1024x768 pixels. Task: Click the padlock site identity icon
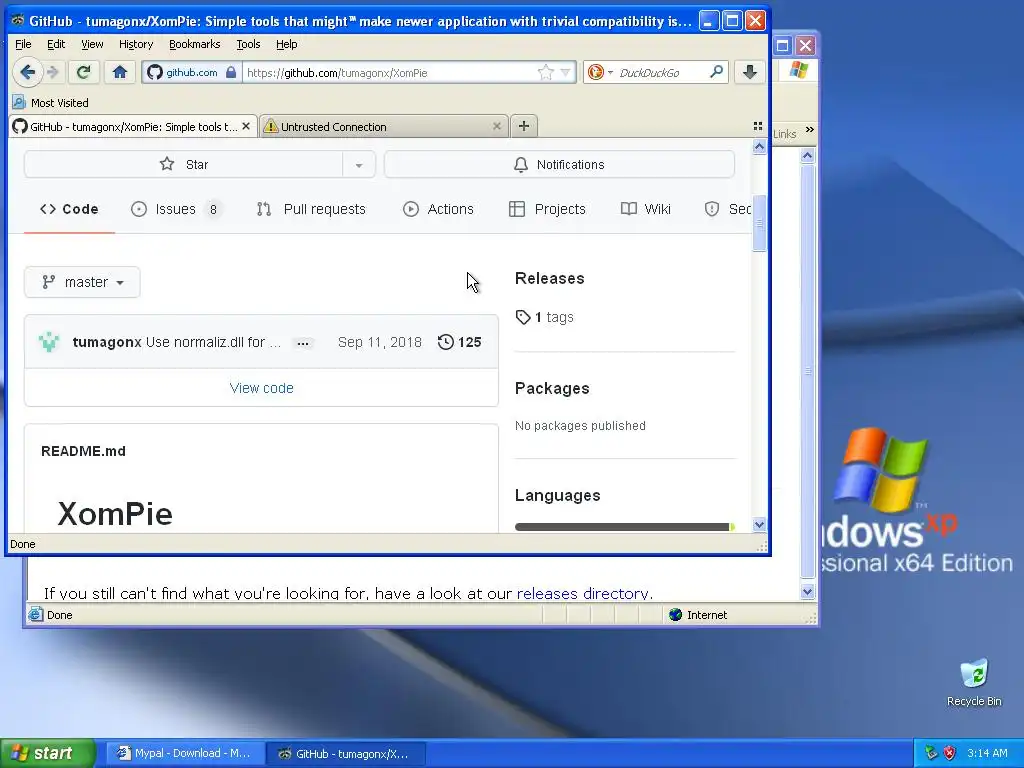pyautogui.click(x=231, y=72)
